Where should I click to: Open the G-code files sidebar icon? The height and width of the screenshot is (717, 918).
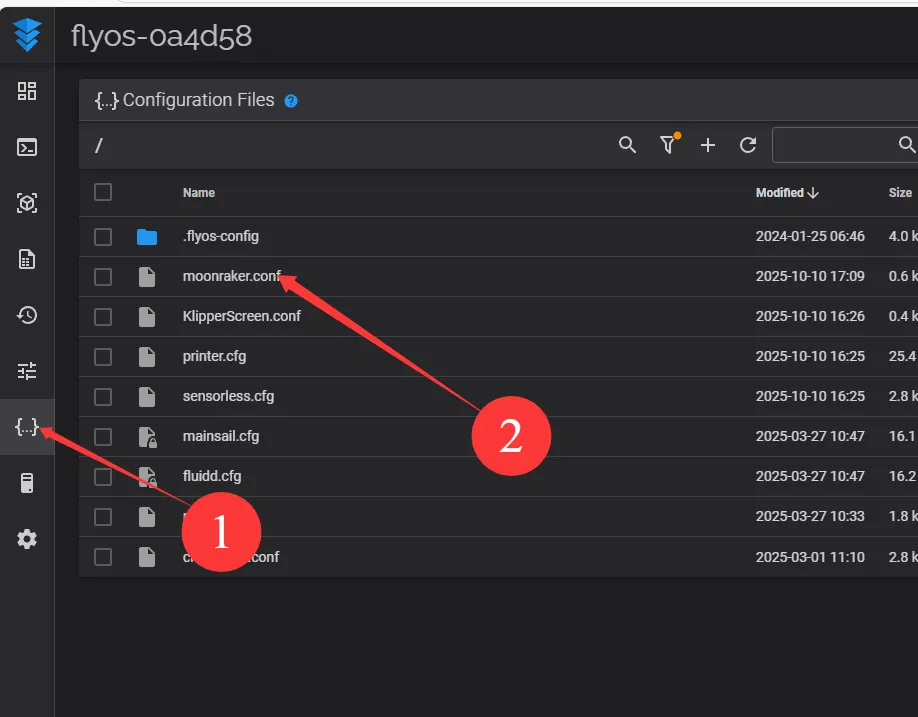[x=27, y=259]
